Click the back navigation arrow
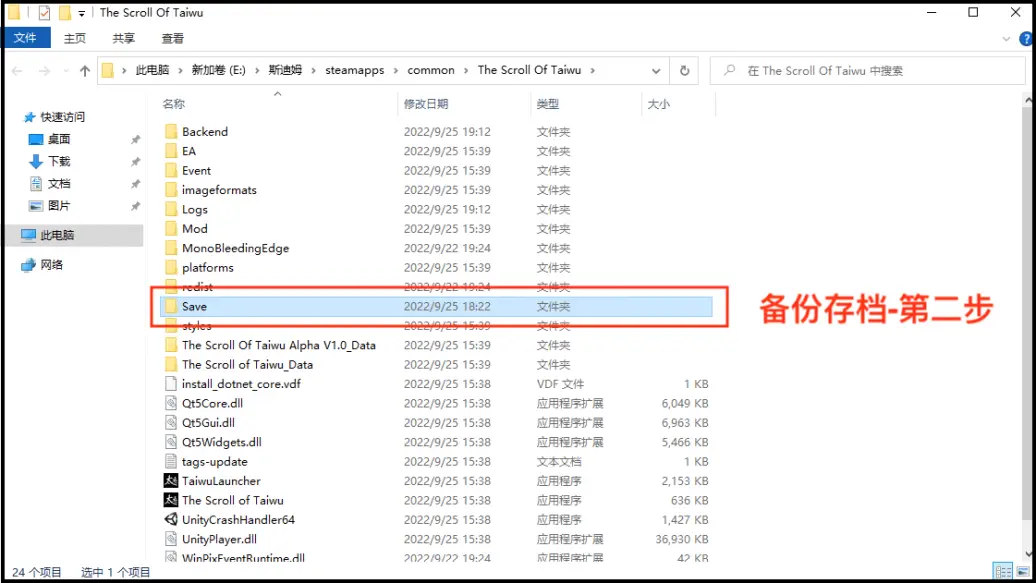Image resolution: width=1036 pixels, height=583 pixels. pos(18,71)
